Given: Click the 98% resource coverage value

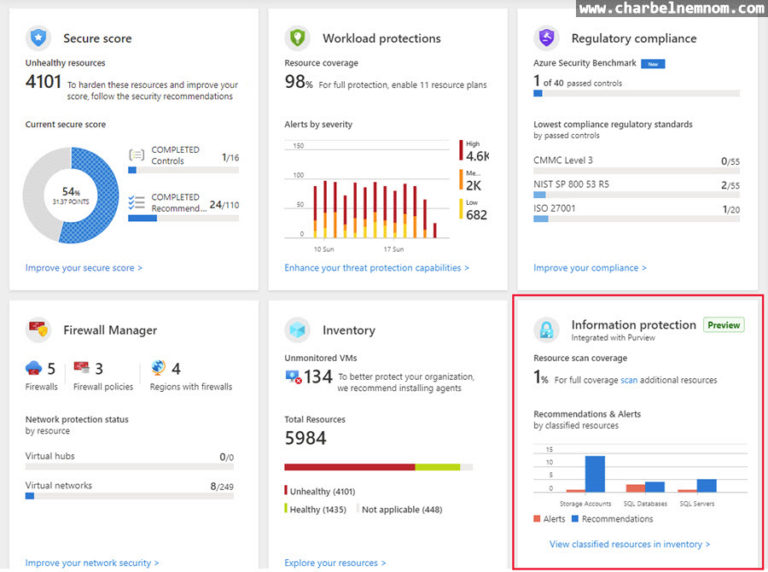Looking at the screenshot, I should coord(298,82).
